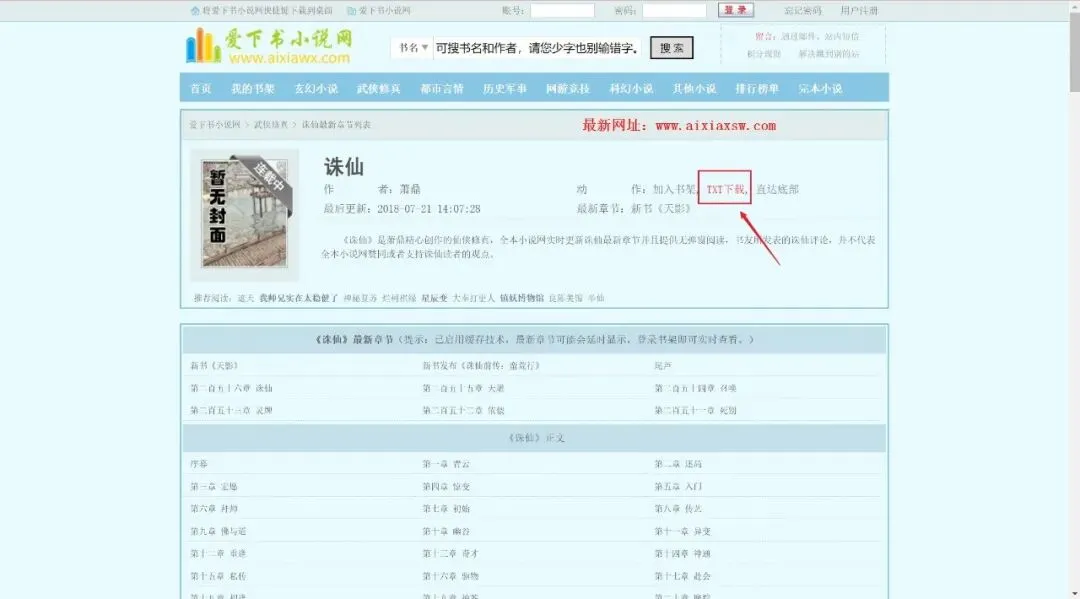
Task: Open 新书《天影》 in latest chapters list
Action: coord(214,366)
